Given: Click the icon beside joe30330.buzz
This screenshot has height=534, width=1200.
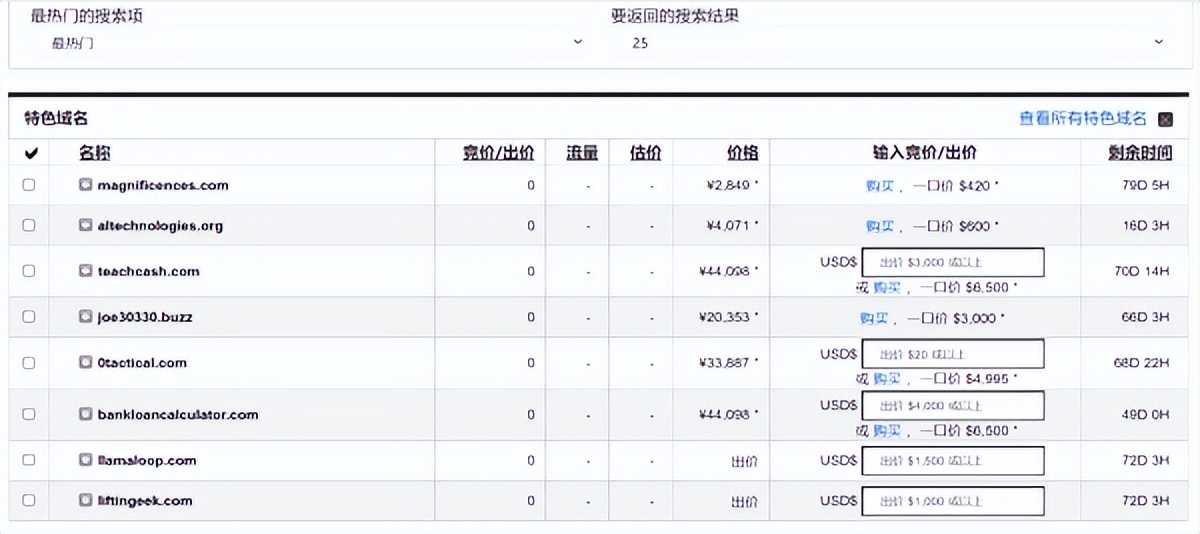Looking at the screenshot, I should 86,317.
